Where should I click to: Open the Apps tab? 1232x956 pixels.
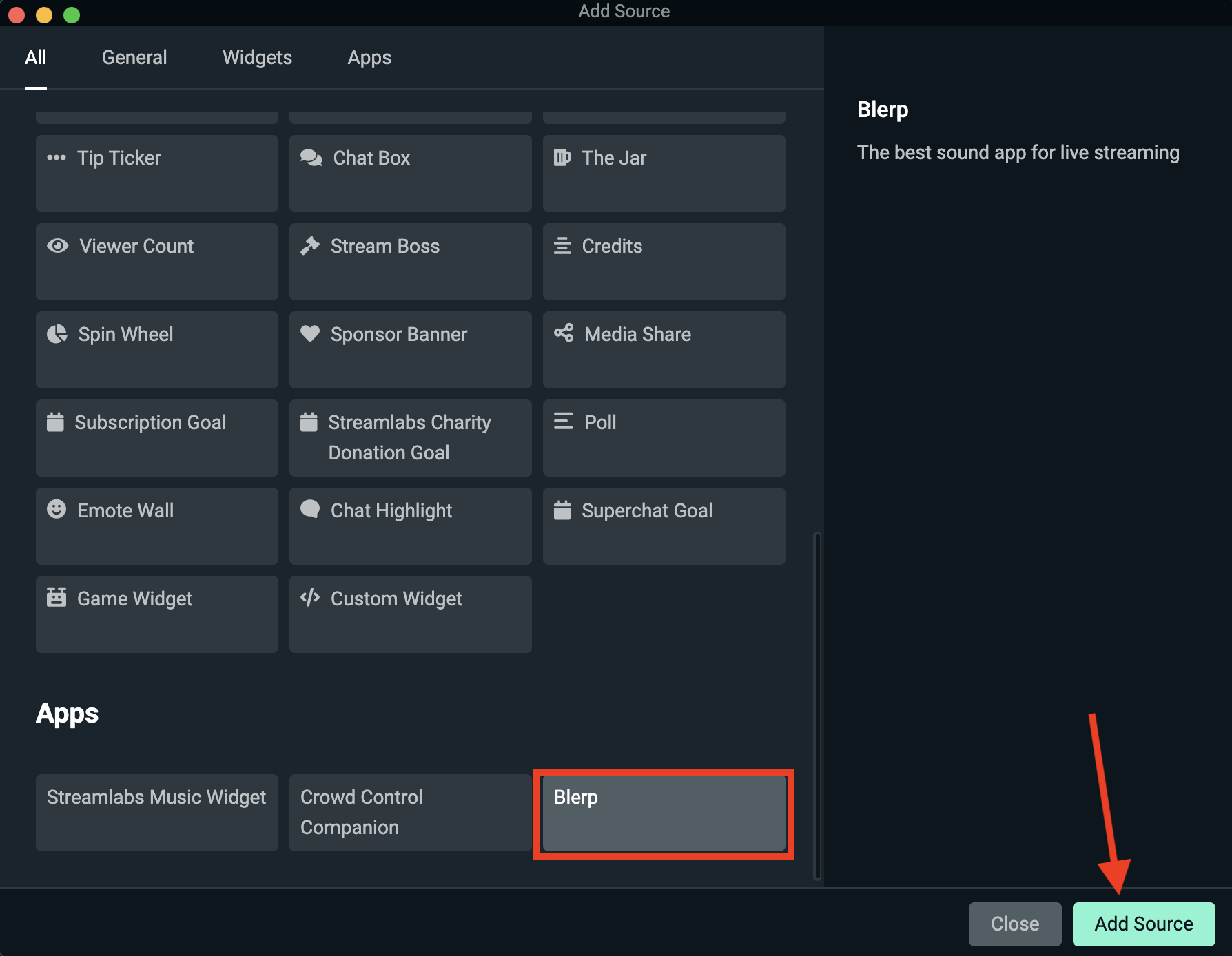click(369, 57)
